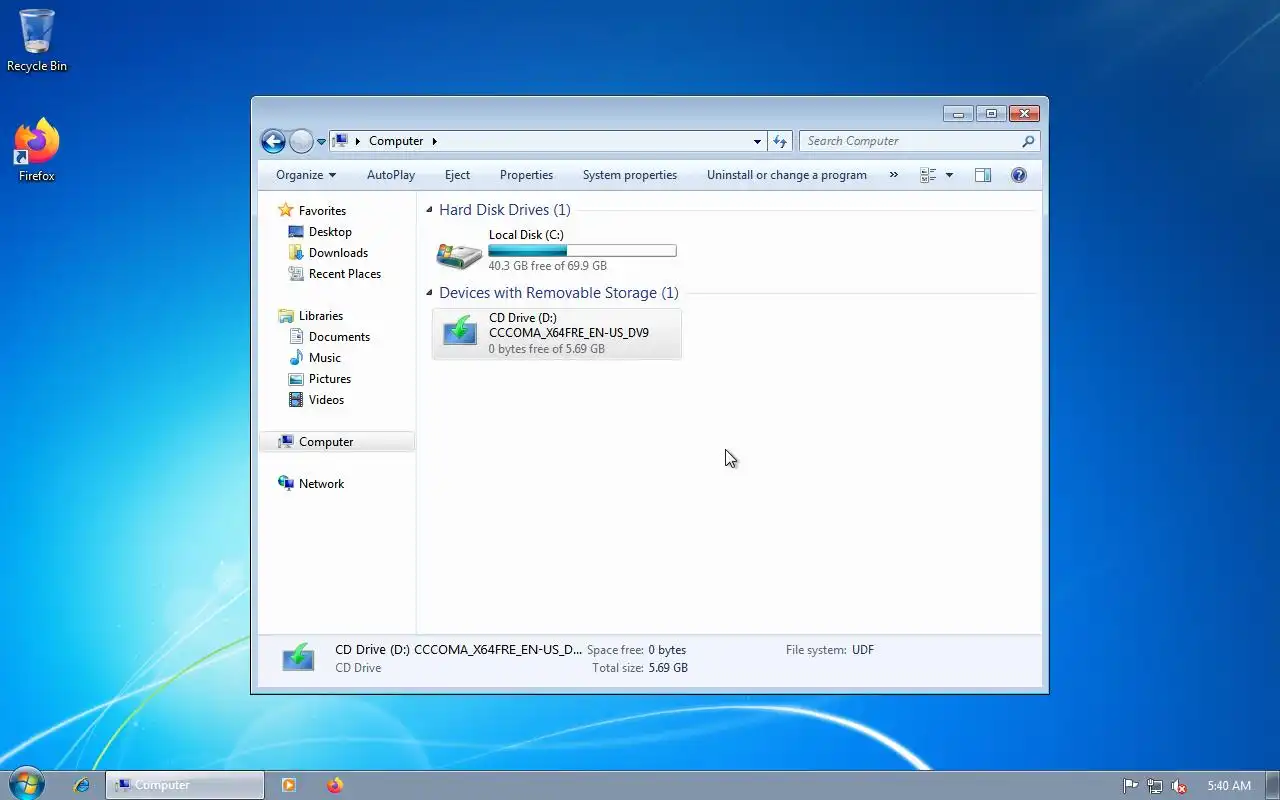Select Favorites in the navigation pane

(x=322, y=211)
